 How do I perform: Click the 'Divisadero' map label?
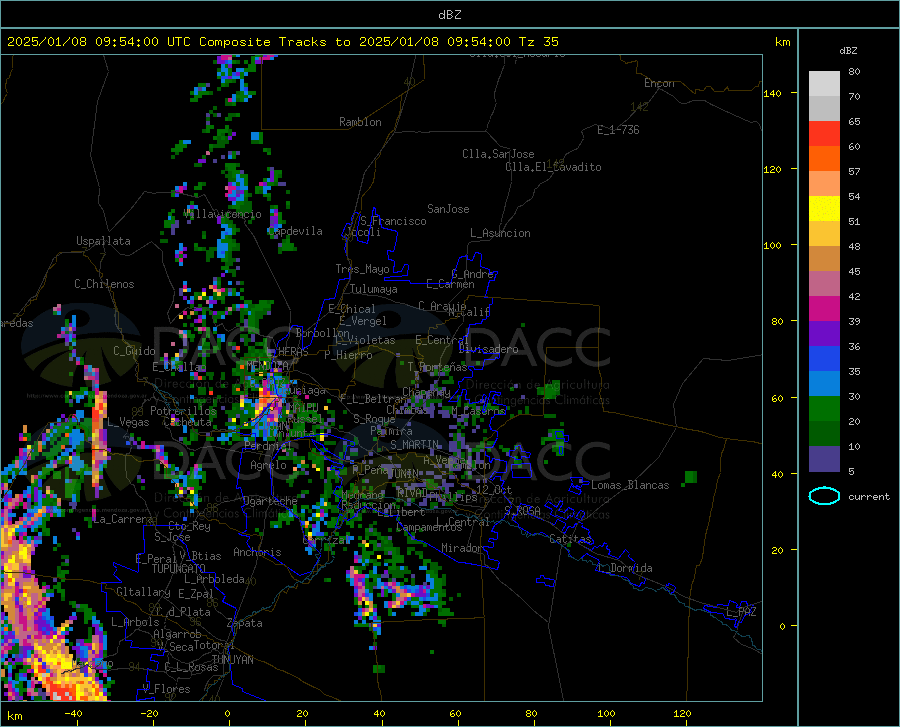(488, 349)
